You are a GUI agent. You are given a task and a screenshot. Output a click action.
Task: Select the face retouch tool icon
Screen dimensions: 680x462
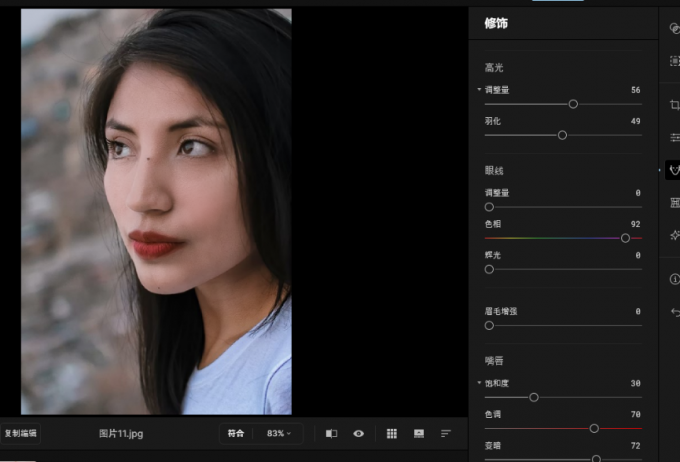tap(674, 170)
